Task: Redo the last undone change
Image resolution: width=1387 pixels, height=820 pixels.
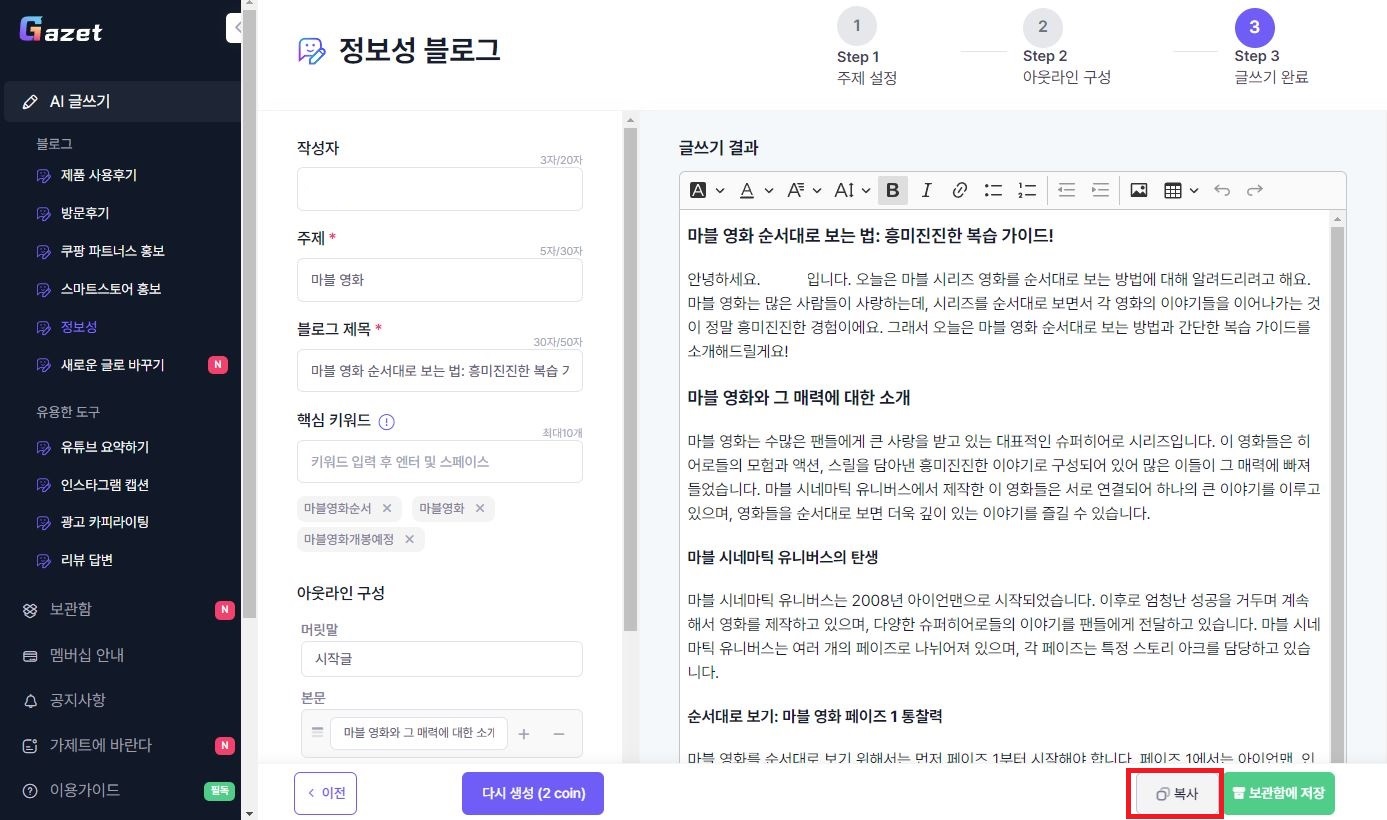Action: [1255, 190]
